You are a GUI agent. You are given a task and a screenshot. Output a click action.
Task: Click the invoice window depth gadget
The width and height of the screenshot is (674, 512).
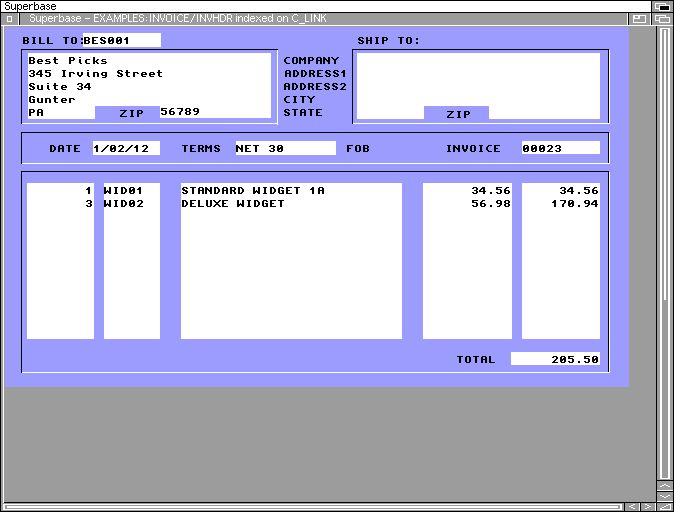(x=662, y=18)
